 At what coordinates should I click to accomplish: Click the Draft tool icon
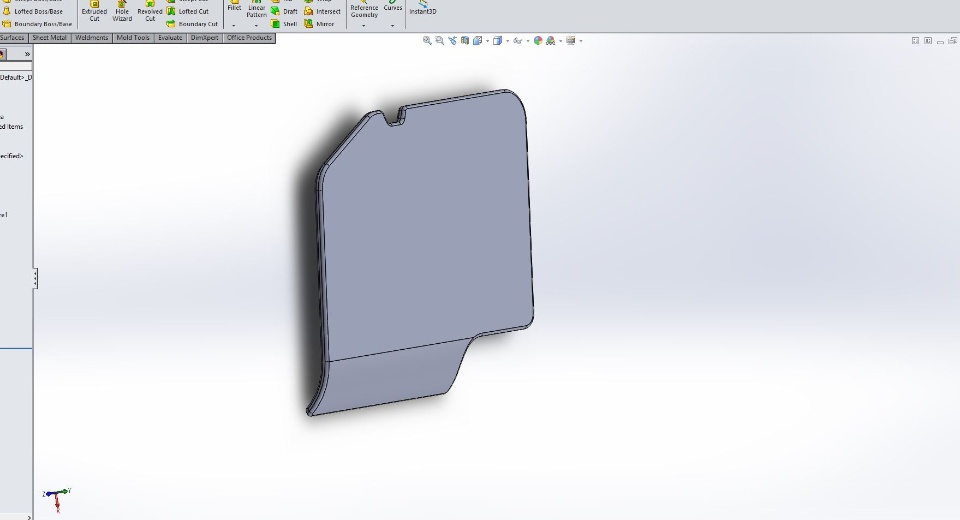[x=276, y=12]
